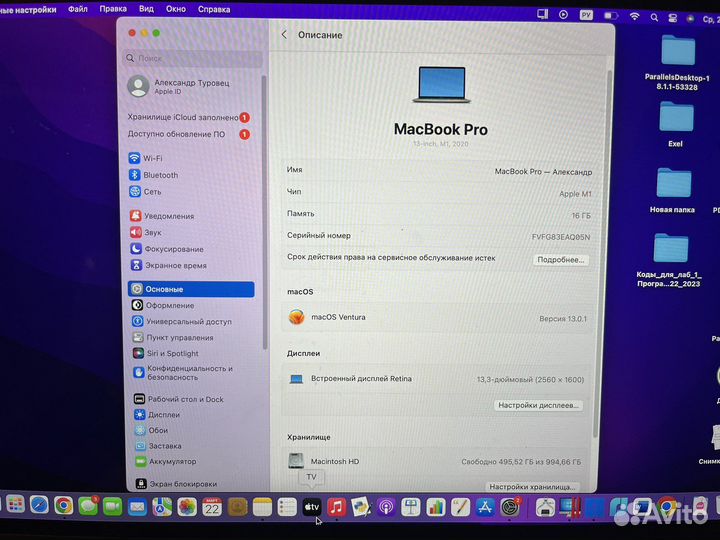This screenshot has height=540, width=720.
Task: Click Встроенный дисплей Retina row
Action: (x=436, y=379)
